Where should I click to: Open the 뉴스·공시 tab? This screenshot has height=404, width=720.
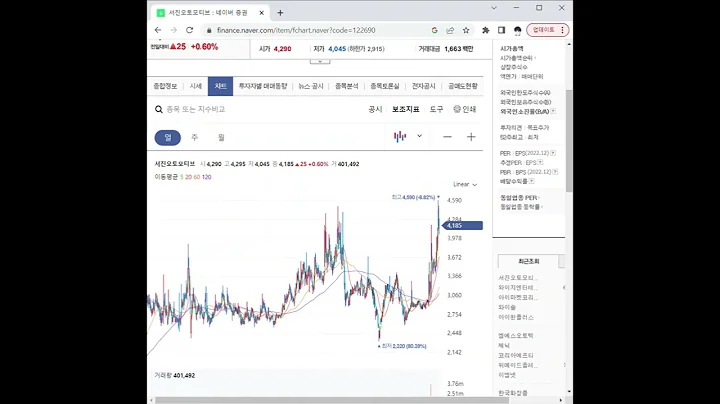click(311, 86)
